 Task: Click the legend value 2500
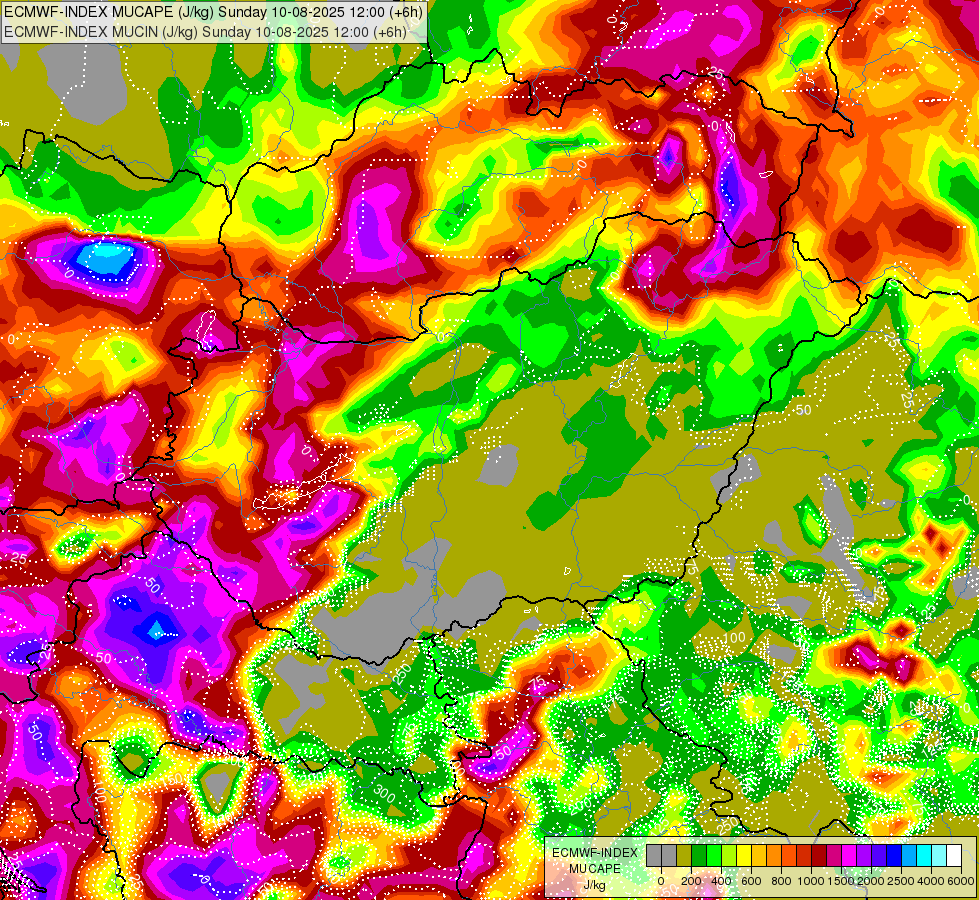(x=901, y=881)
